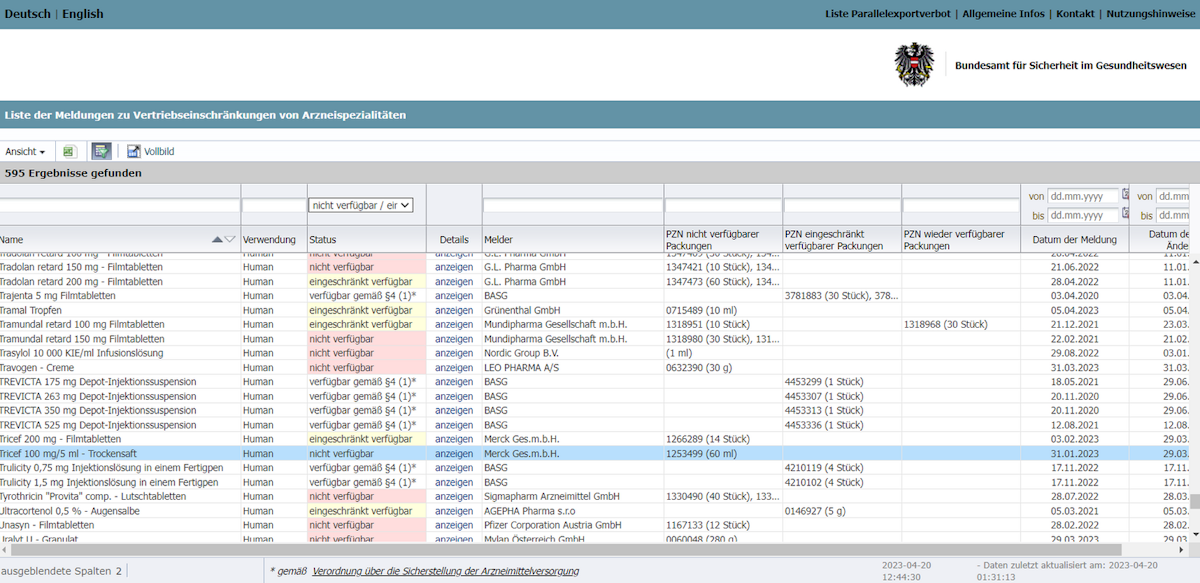Open Liste Parallelexportverbot menu item
Screen dimensions: 1200x583
pyautogui.click(x=887, y=14)
